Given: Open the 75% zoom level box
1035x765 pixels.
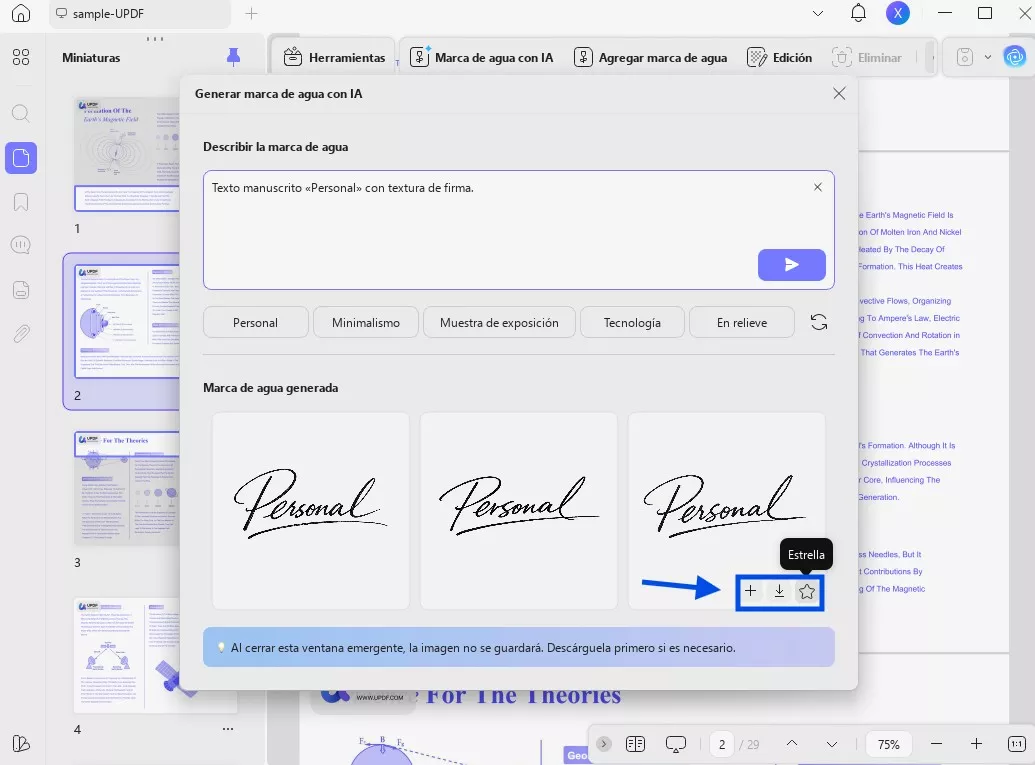Looking at the screenshot, I should point(888,745).
